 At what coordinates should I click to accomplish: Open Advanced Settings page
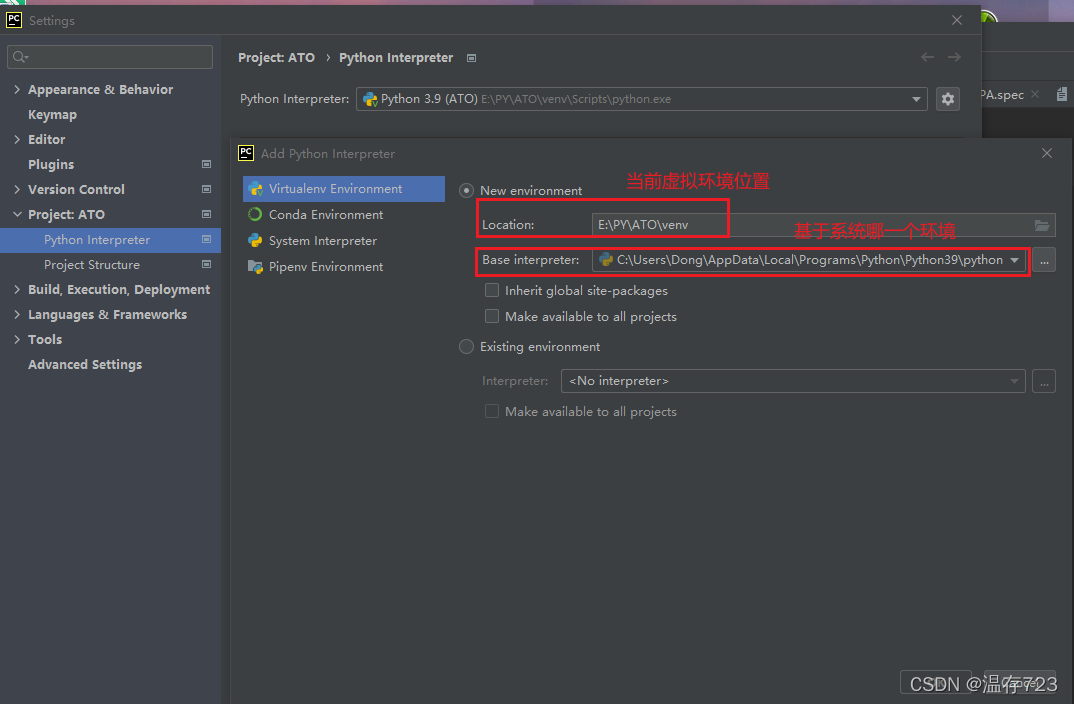click(84, 364)
